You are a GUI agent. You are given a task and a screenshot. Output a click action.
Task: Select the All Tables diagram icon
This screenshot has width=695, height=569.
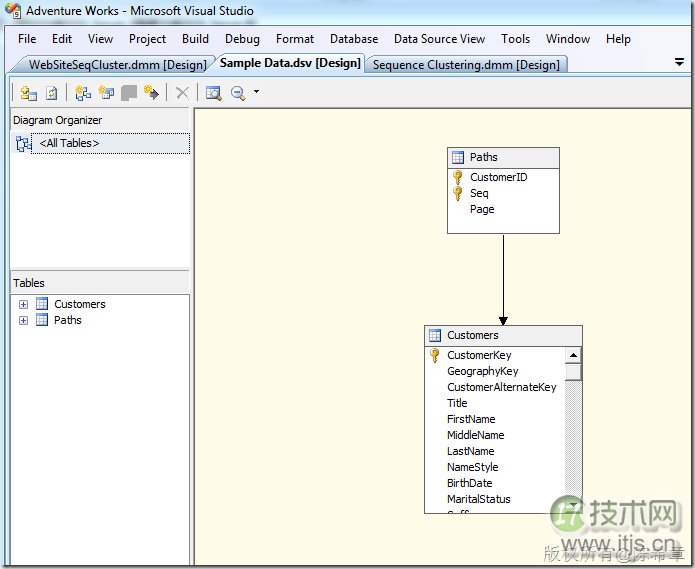[x=24, y=144]
